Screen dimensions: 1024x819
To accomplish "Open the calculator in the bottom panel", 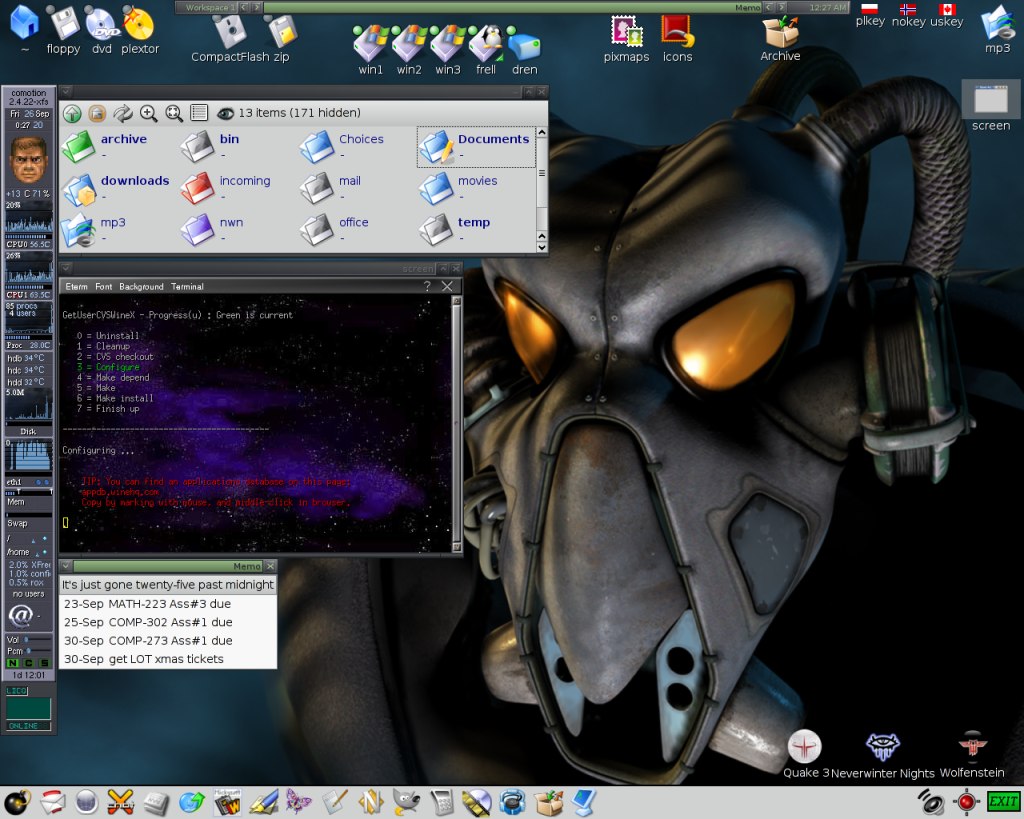I will pos(441,802).
